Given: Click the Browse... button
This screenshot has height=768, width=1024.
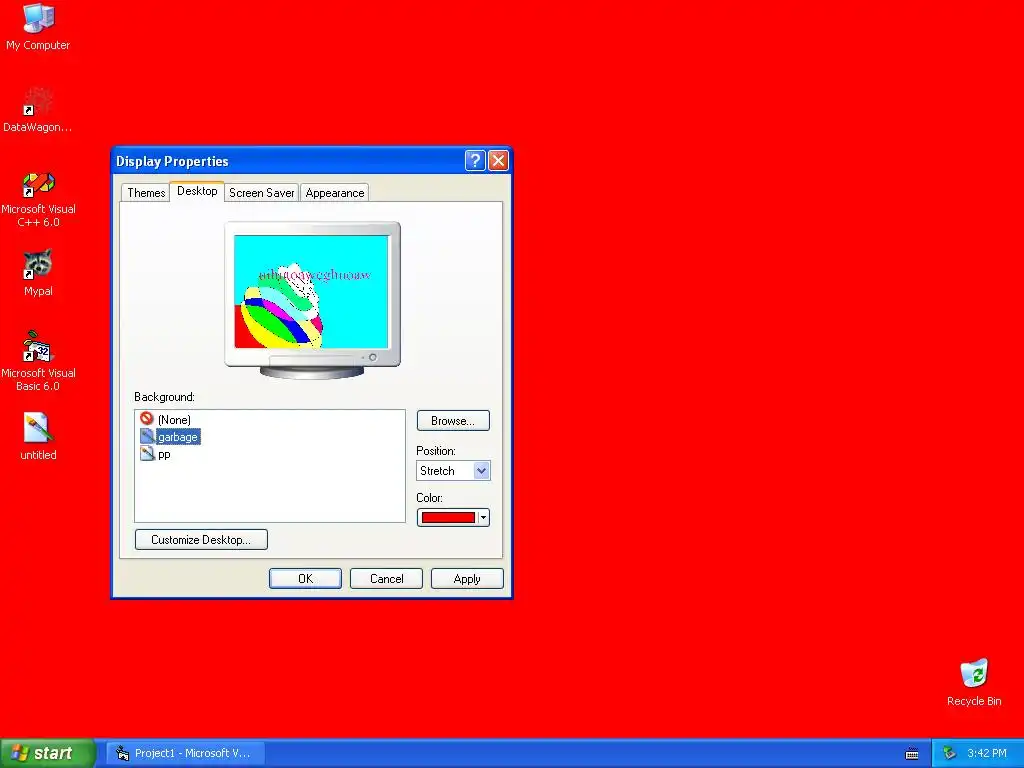Looking at the screenshot, I should (x=453, y=421).
